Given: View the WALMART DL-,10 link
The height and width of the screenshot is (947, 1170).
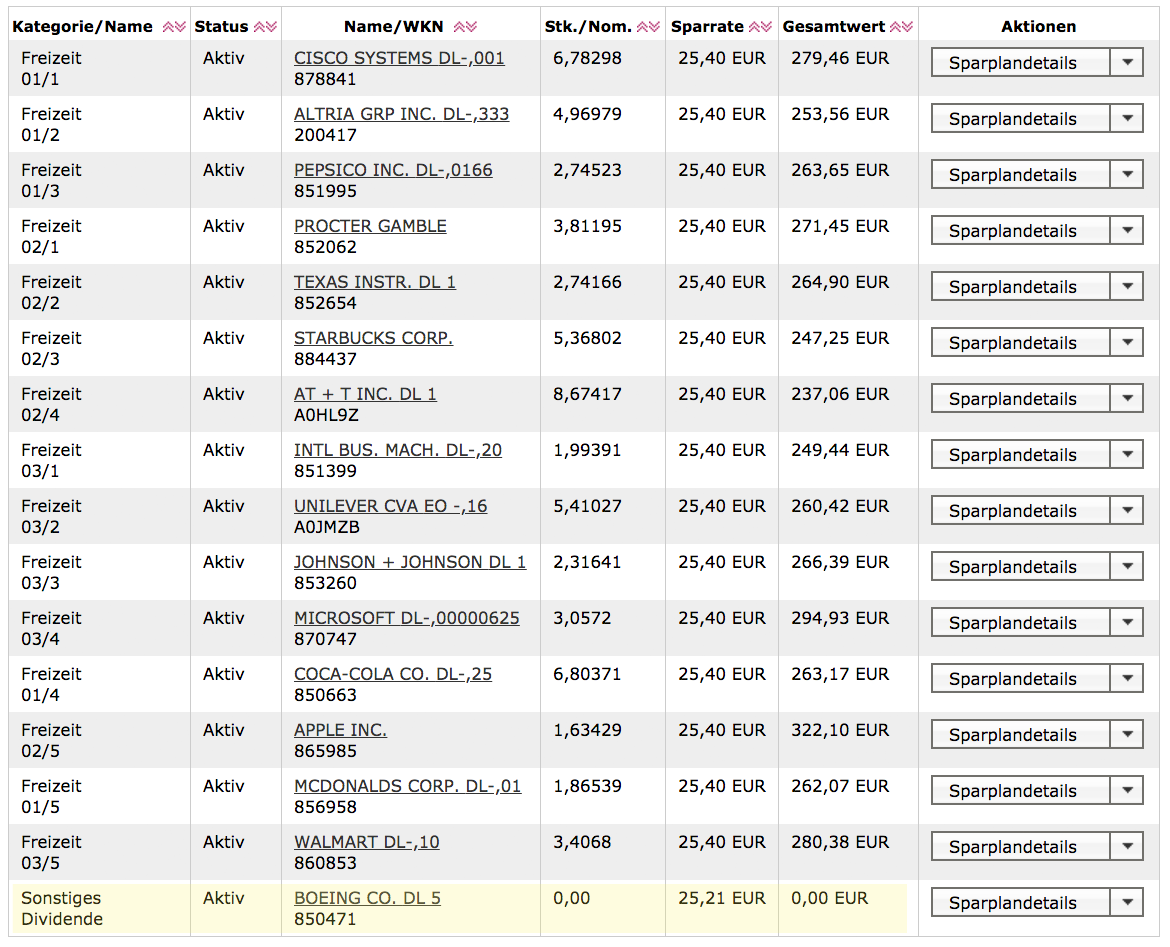Looking at the screenshot, I should (x=366, y=842).
